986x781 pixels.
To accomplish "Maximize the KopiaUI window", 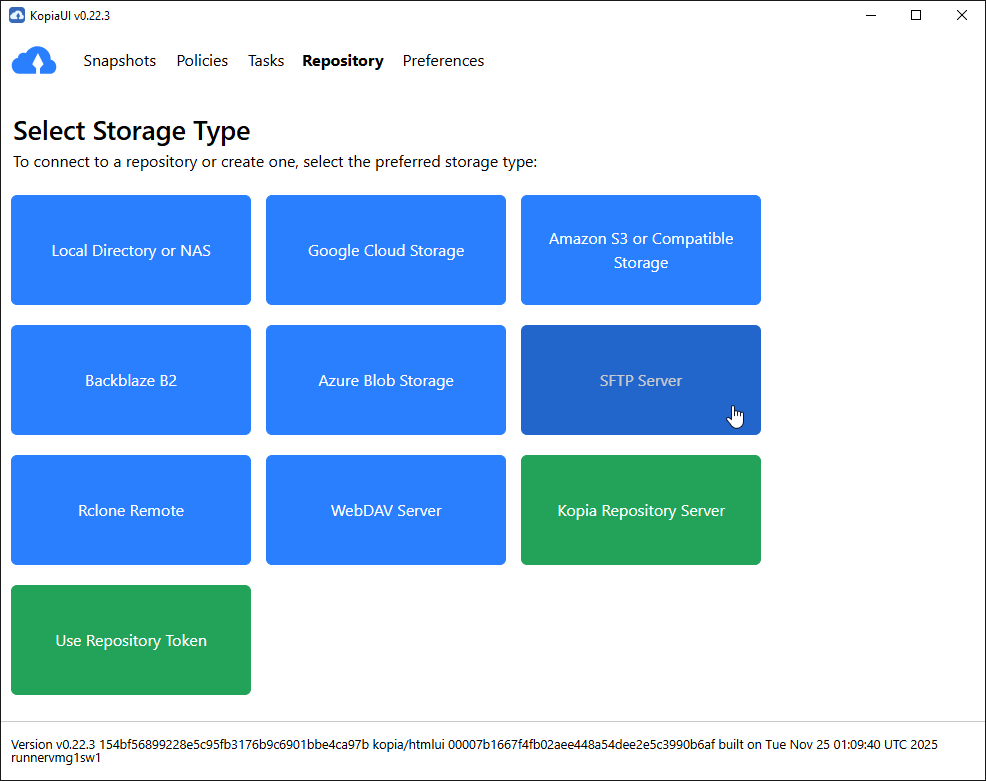I will point(915,15).
